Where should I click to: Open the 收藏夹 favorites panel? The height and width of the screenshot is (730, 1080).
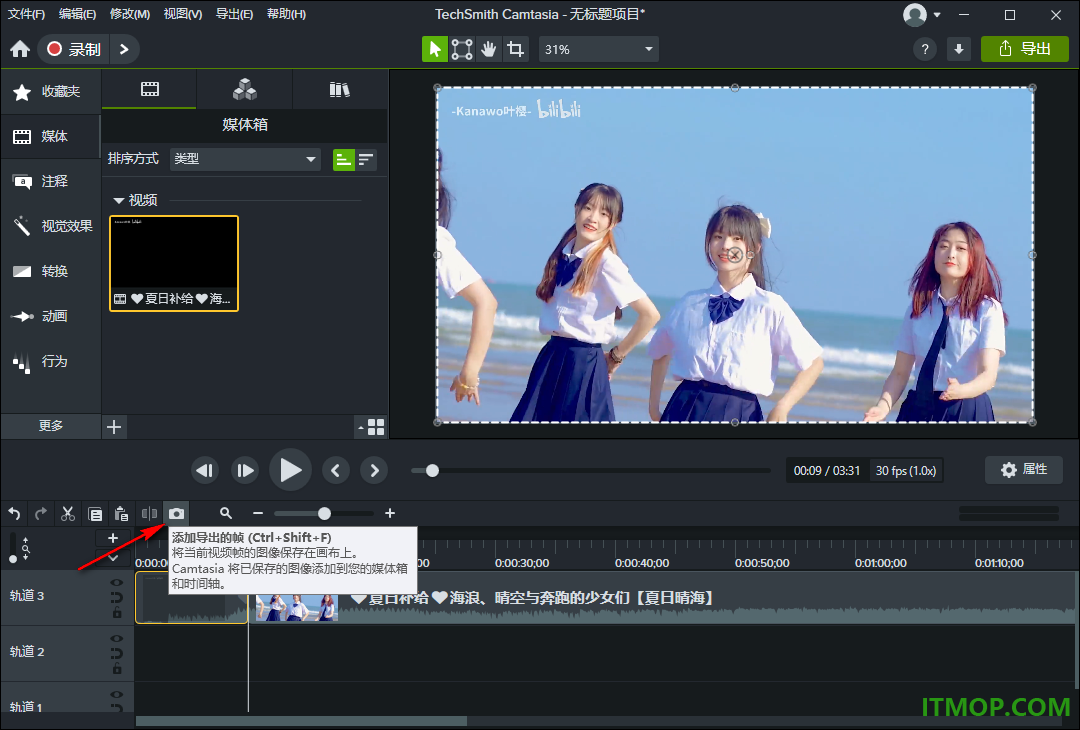point(50,92)
